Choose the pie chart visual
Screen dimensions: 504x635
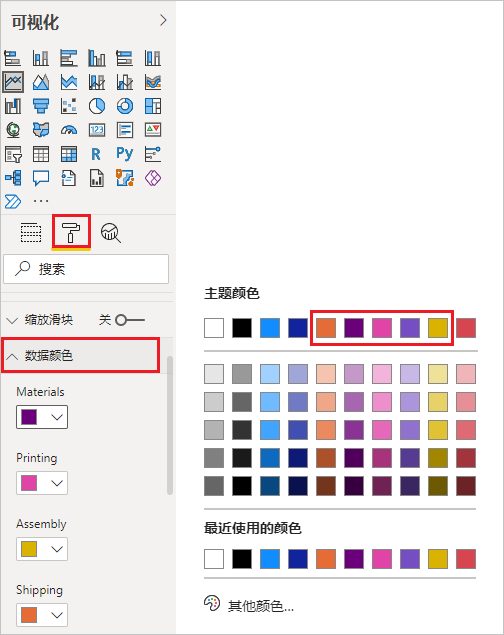click(x=97, y=106)
